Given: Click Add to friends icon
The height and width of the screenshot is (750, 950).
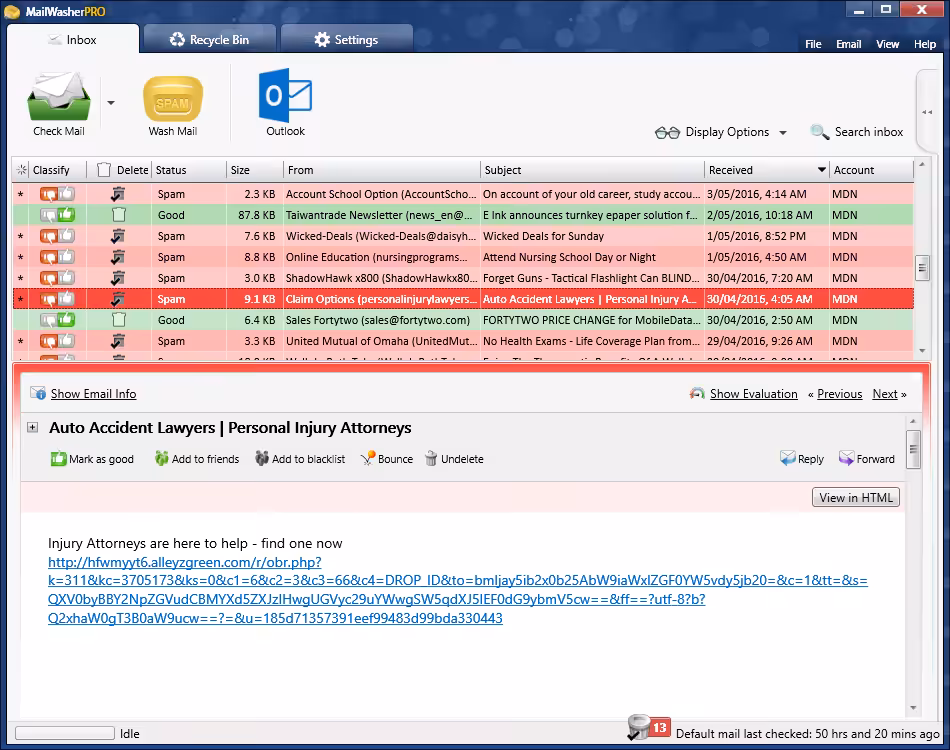Looking at the screenshot, I should tap(162, 459).
